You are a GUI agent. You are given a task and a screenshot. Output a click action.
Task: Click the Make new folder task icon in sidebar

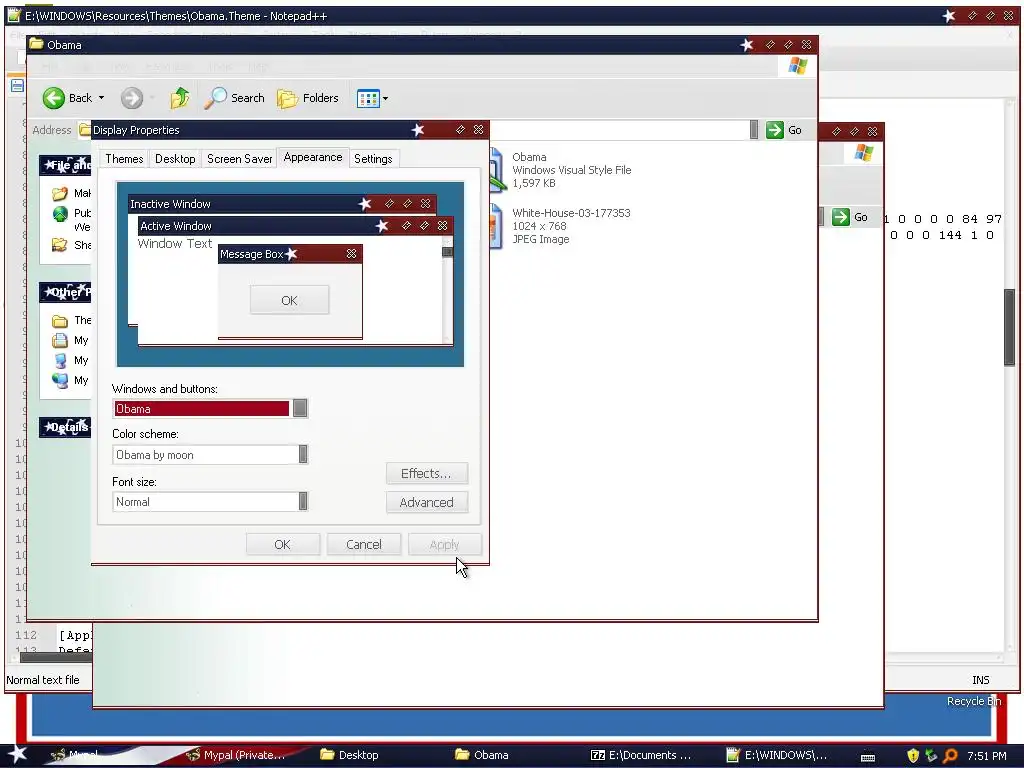tap(59, 193)
